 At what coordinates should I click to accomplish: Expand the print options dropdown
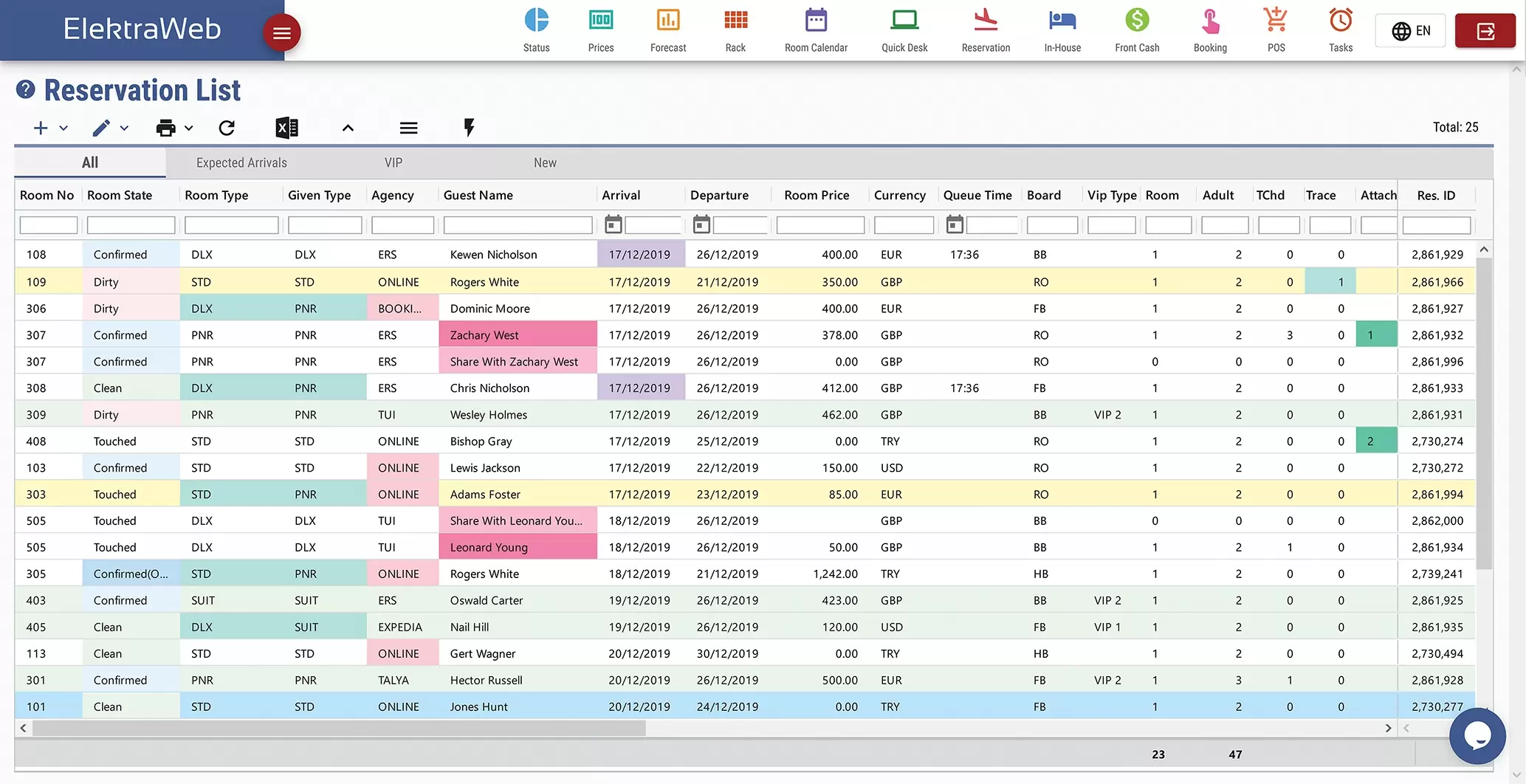[x=188, y=128]
